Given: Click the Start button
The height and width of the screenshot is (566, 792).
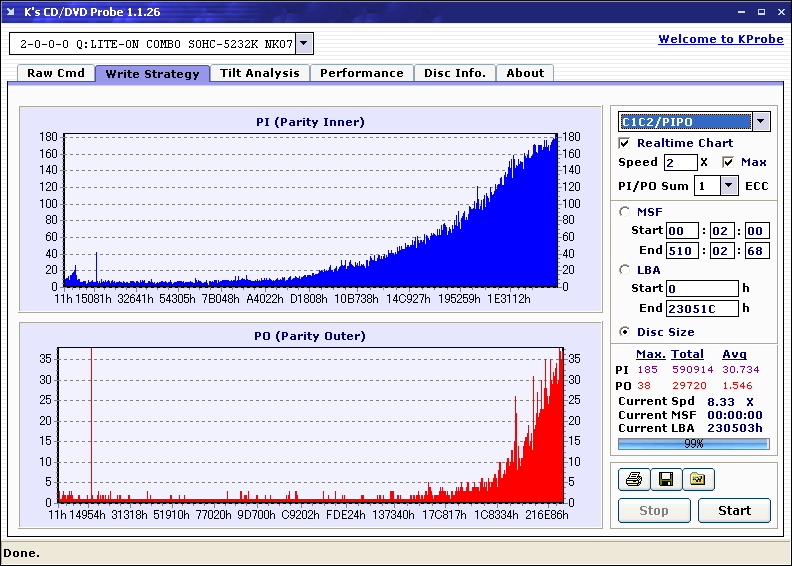Looking at the screenshot, I should (x=734, y=510).
